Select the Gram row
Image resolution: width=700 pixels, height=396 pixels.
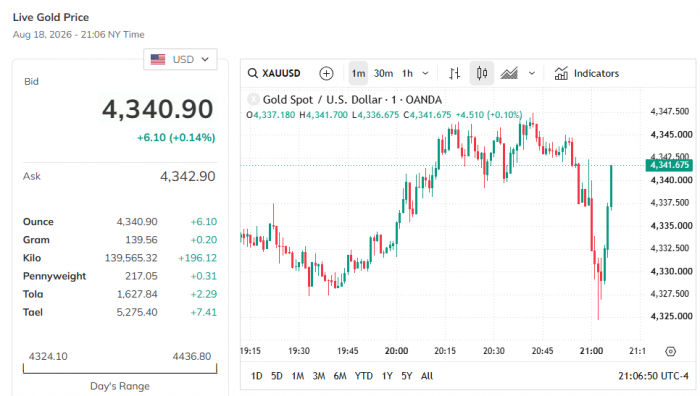(x=120, y=240)
